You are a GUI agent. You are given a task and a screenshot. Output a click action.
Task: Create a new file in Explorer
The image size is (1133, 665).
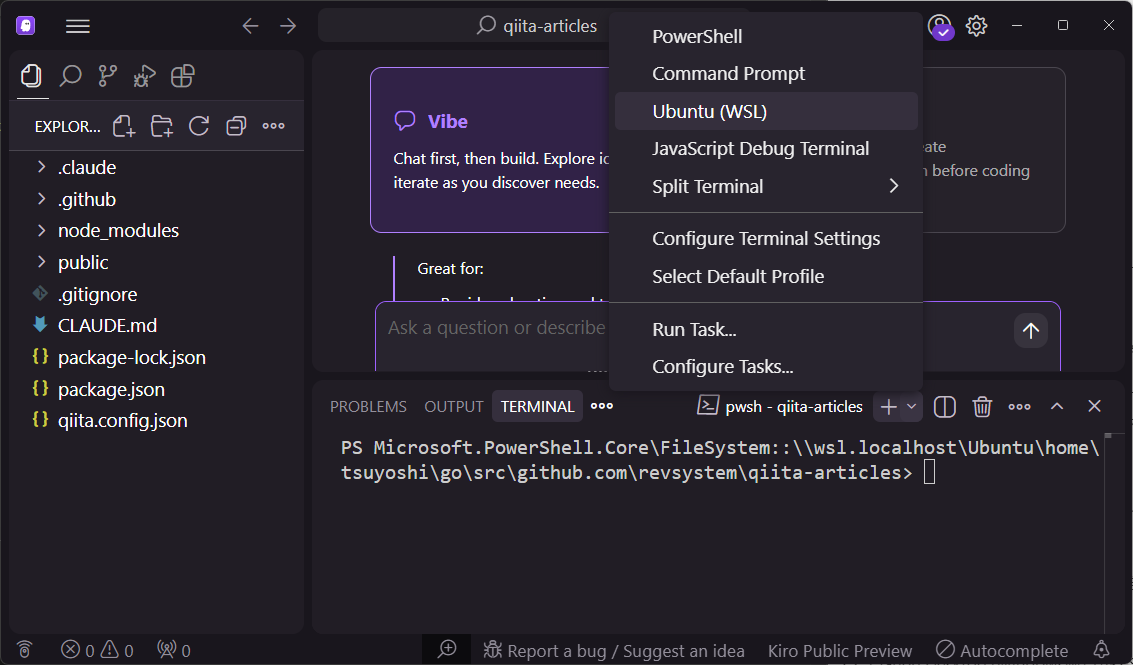(x=124, y=126)
